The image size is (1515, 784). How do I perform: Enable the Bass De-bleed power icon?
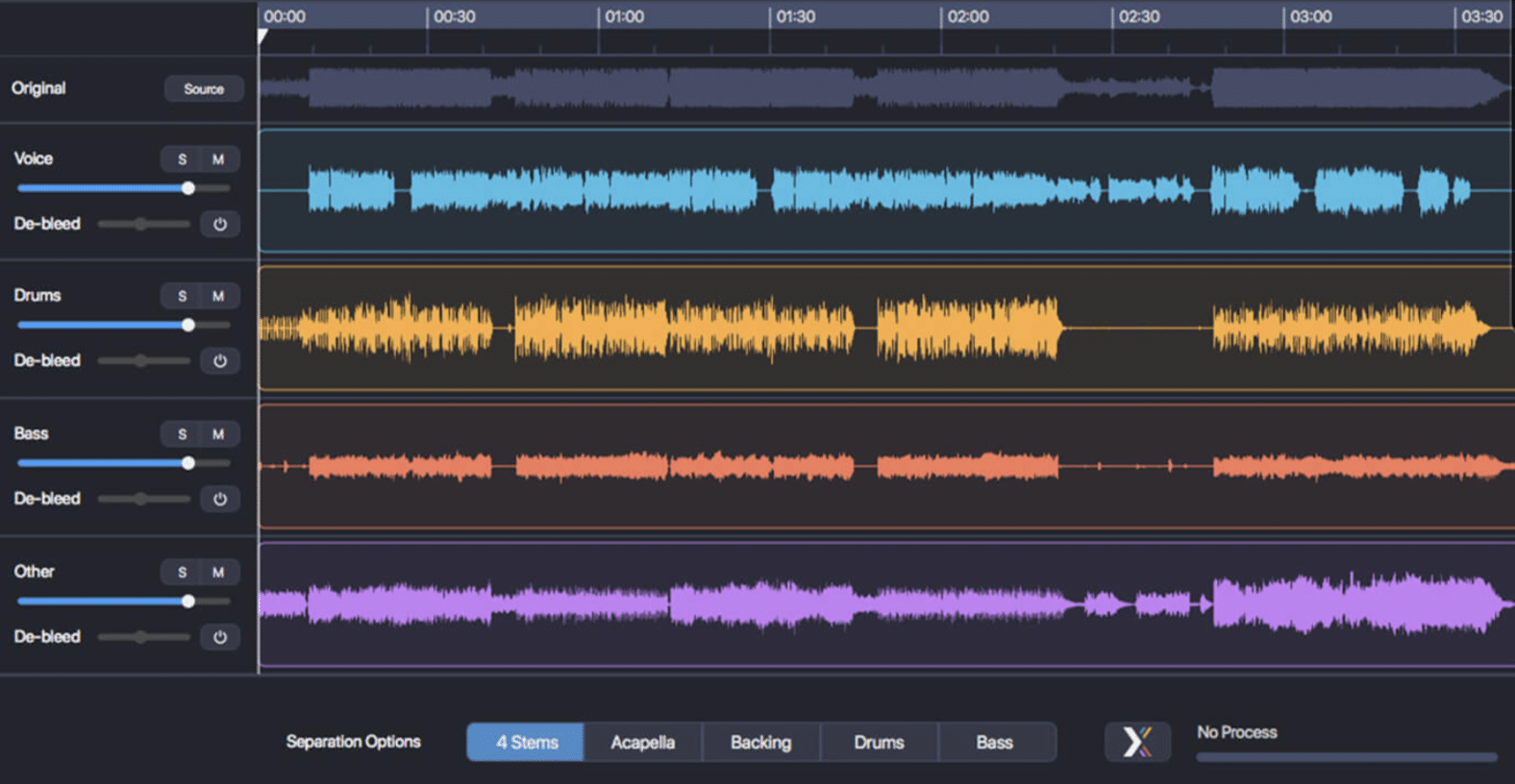[x=220, y=499]
